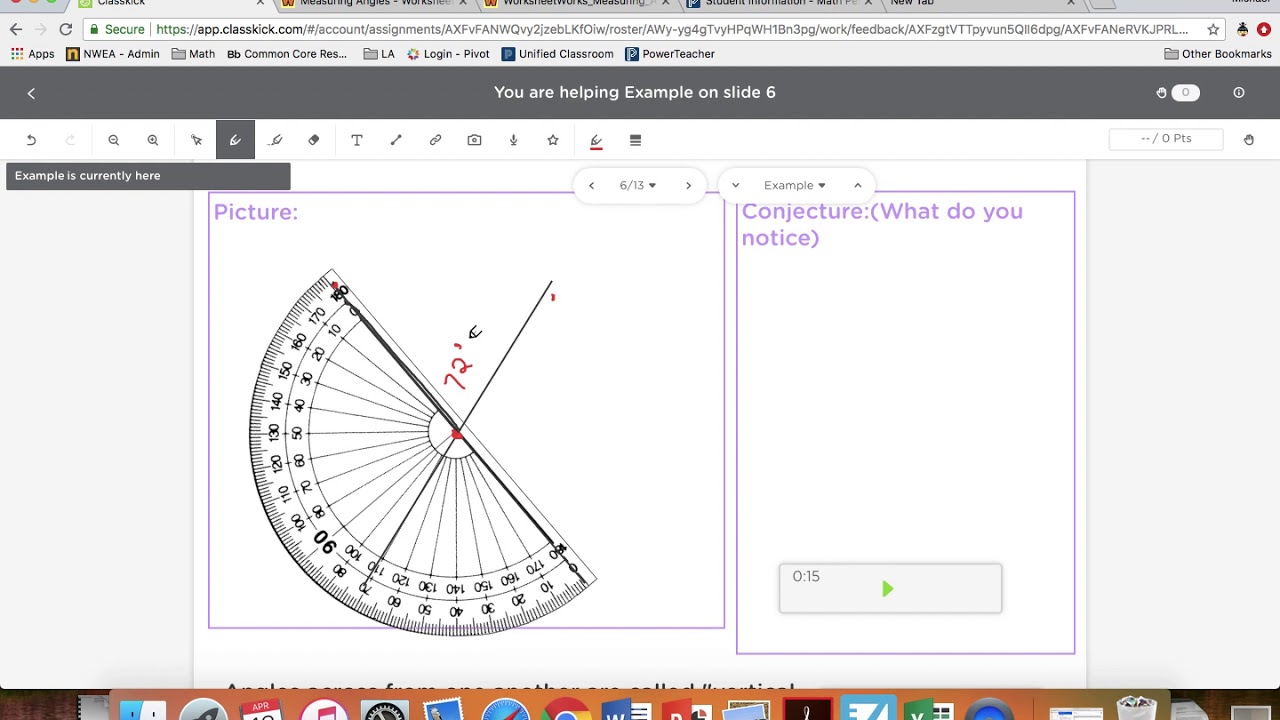Image resolution: width=1280 pixels, height=720 pixels.
Task: Open the PowerTeacher bookmark
Action: click(670, 54)
